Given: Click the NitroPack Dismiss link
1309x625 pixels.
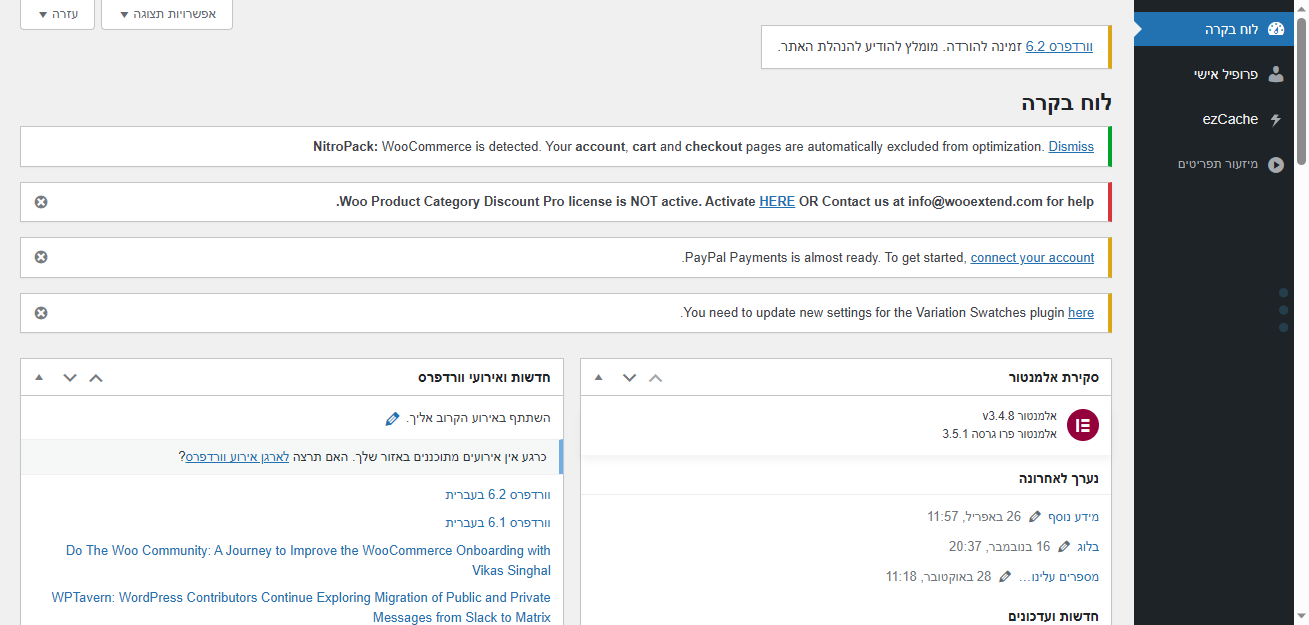Looking at the screenshot, I should 1071,147.
